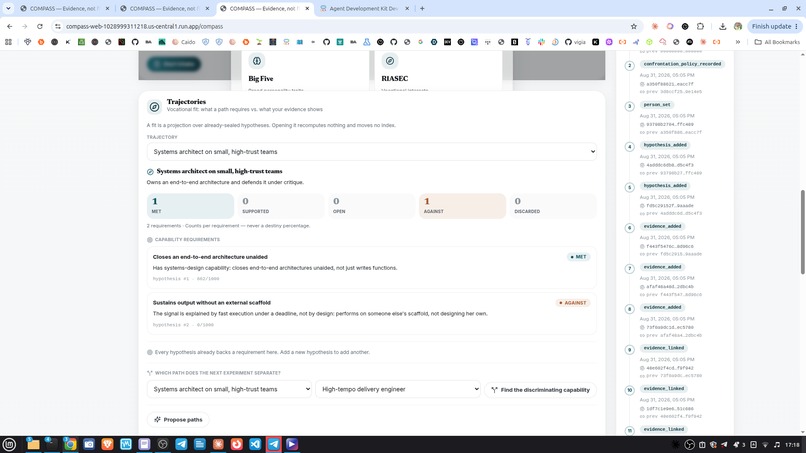This screenshot has height=453, width=806.
Task: Click the Big Five card icon
Action: pos(256,61)
